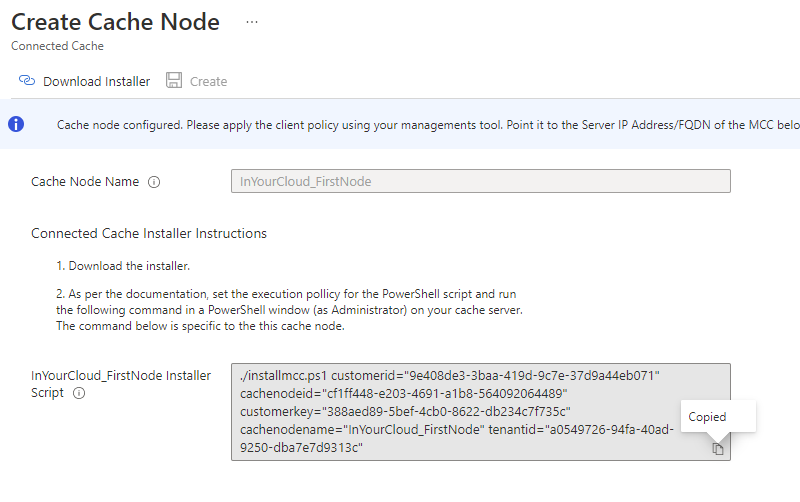Select the Connected Cache Installer Instructions heading

149,233
